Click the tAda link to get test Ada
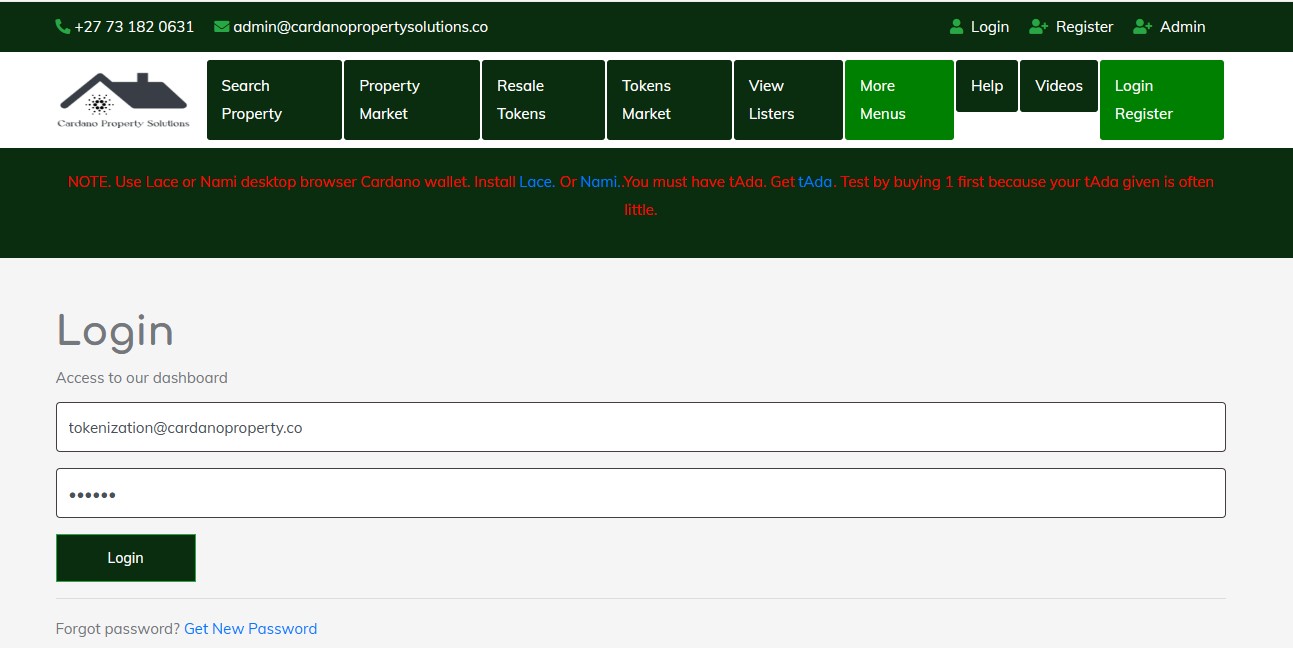This screenshot has width=1293, height=648. pyautogui.click(x=813, y=182)
